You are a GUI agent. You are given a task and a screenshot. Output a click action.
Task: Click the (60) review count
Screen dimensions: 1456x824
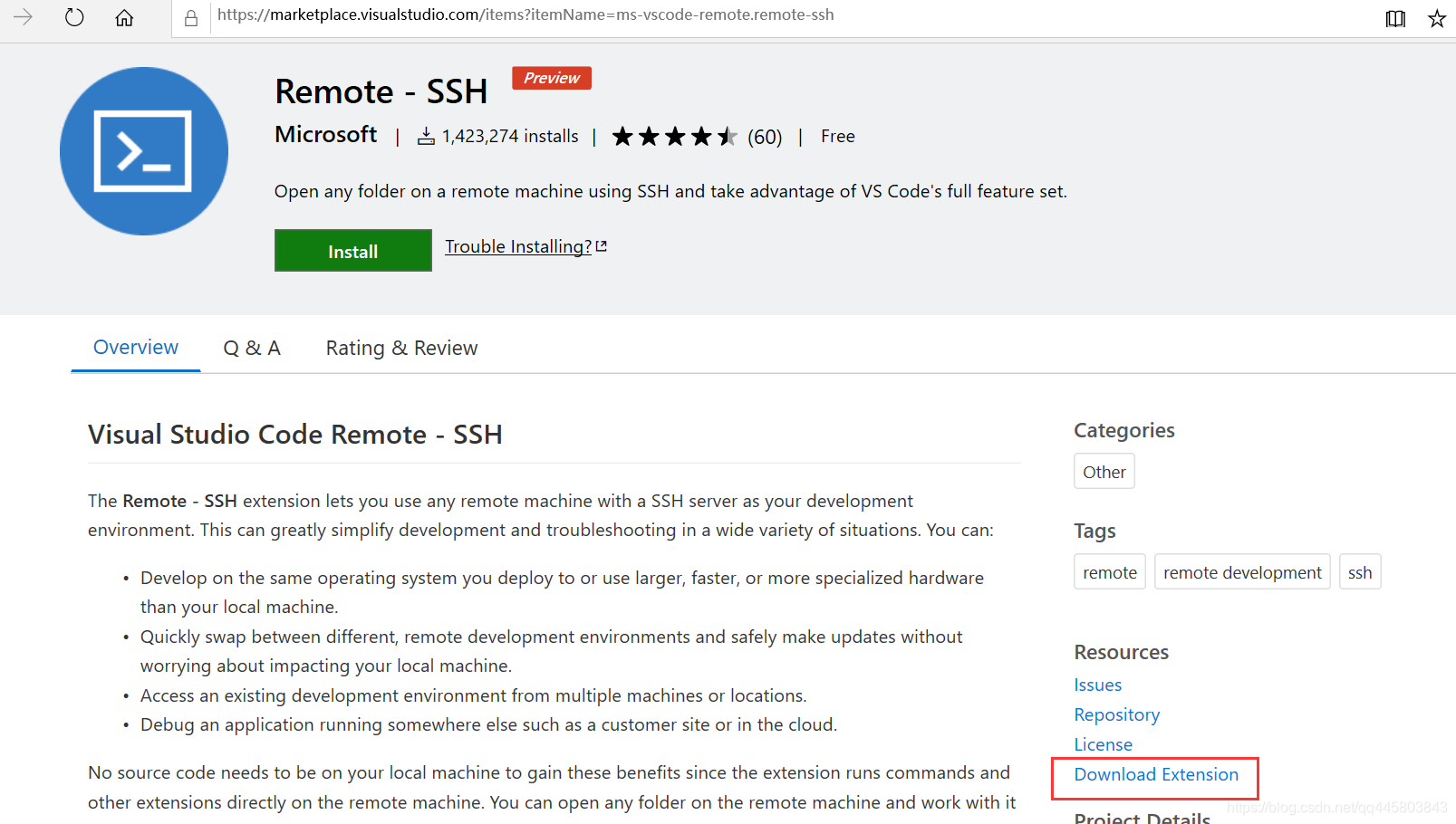click(x=765, y=137)
